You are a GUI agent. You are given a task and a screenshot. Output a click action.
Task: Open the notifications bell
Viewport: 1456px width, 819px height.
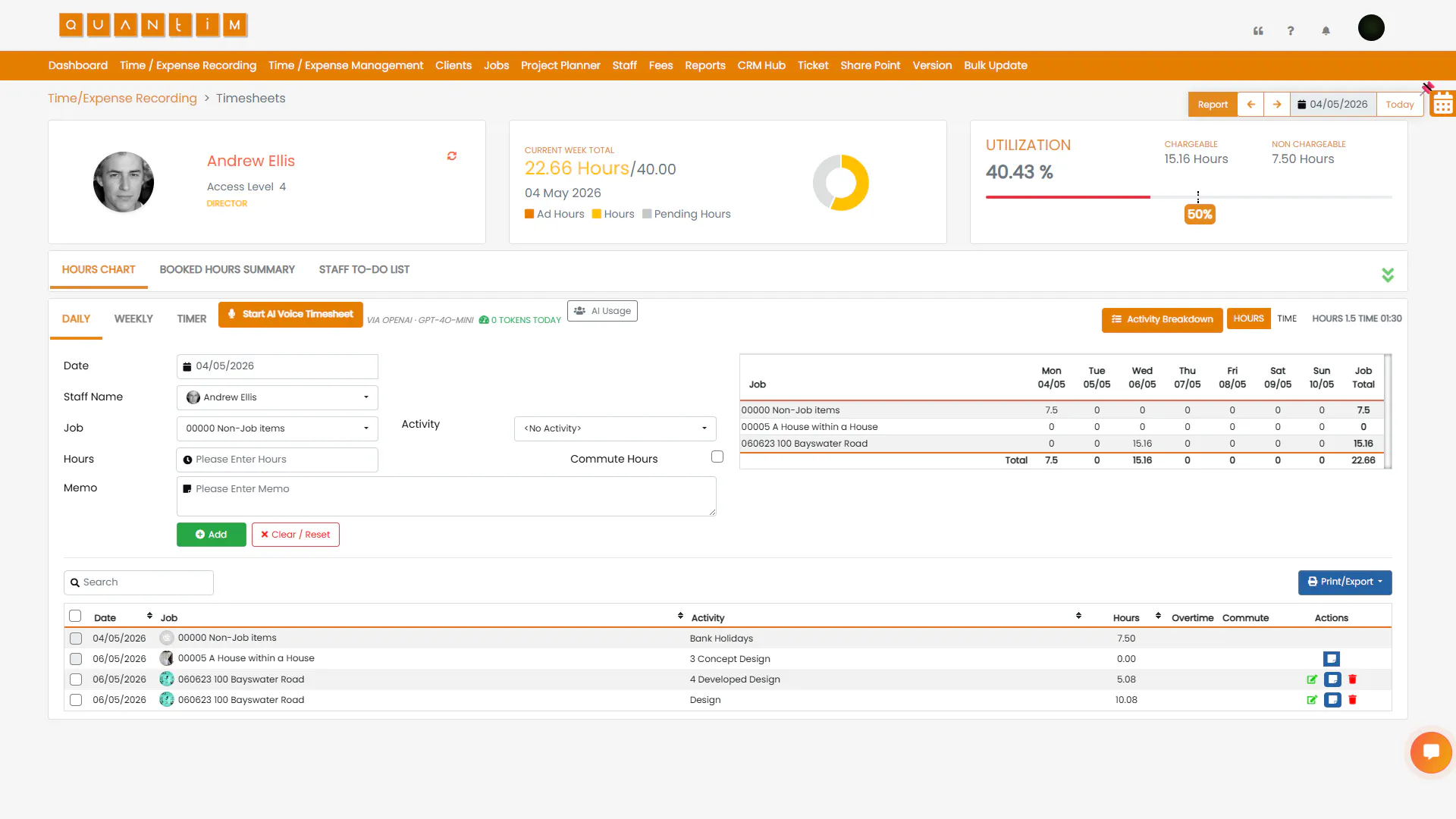pos(1326,31)
